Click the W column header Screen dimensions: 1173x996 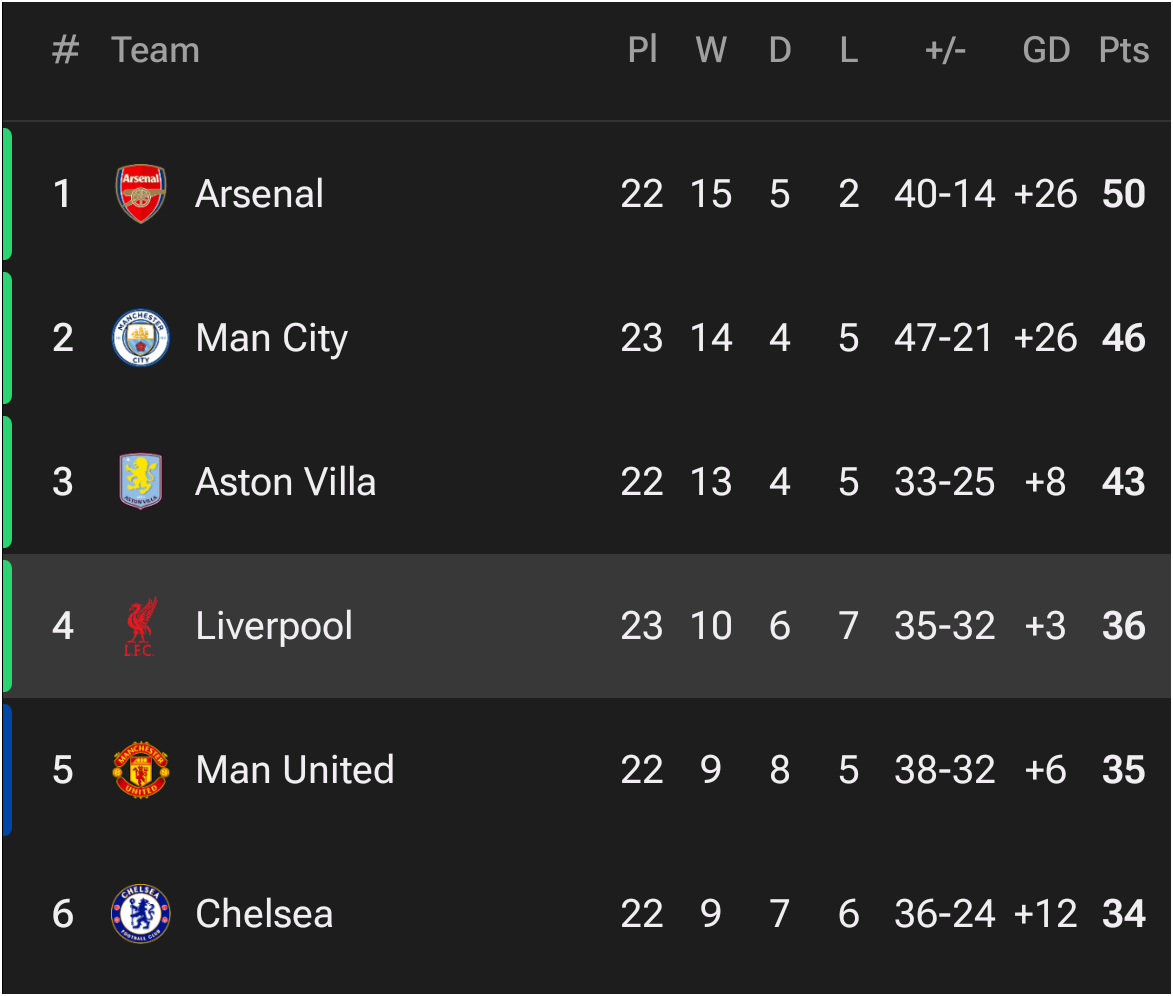pos(711,50)
